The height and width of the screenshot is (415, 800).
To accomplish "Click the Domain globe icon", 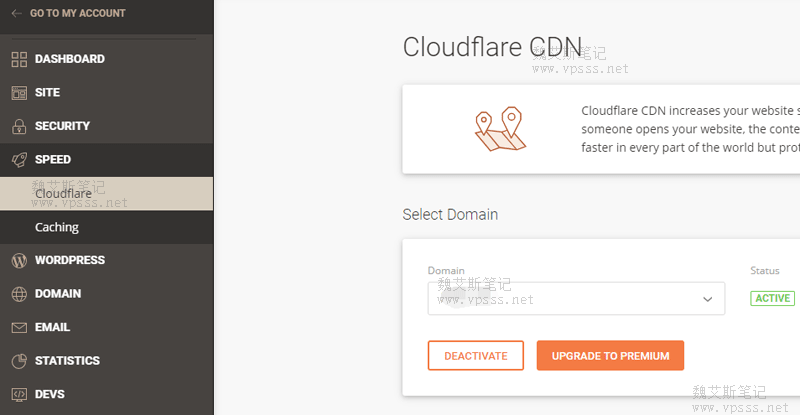I will click(x=19, y=294).
